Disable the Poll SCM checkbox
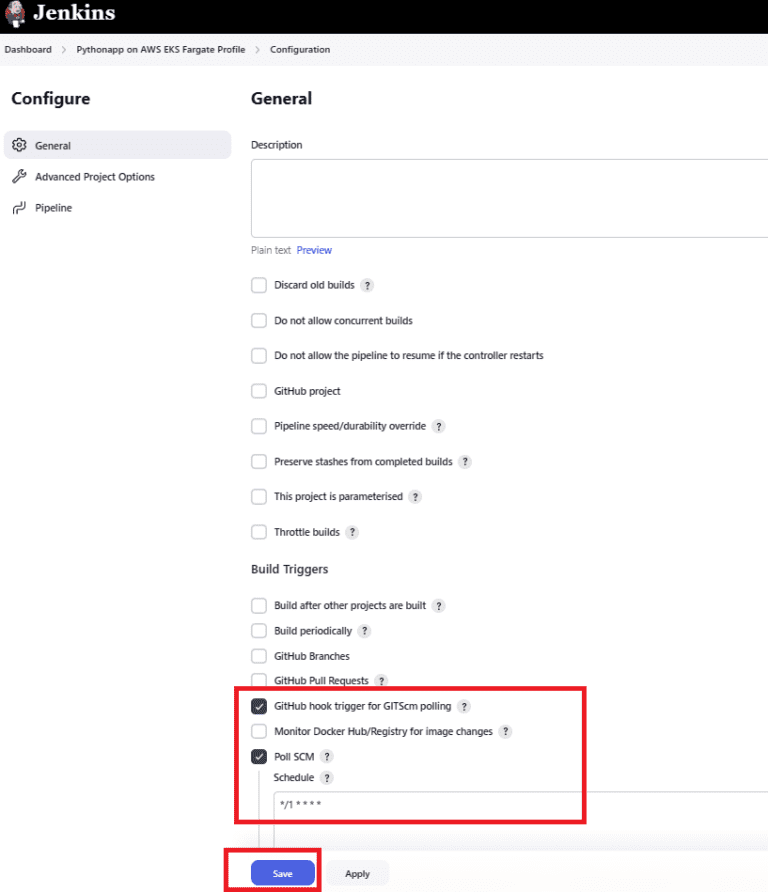 click(x=259, y=757)
